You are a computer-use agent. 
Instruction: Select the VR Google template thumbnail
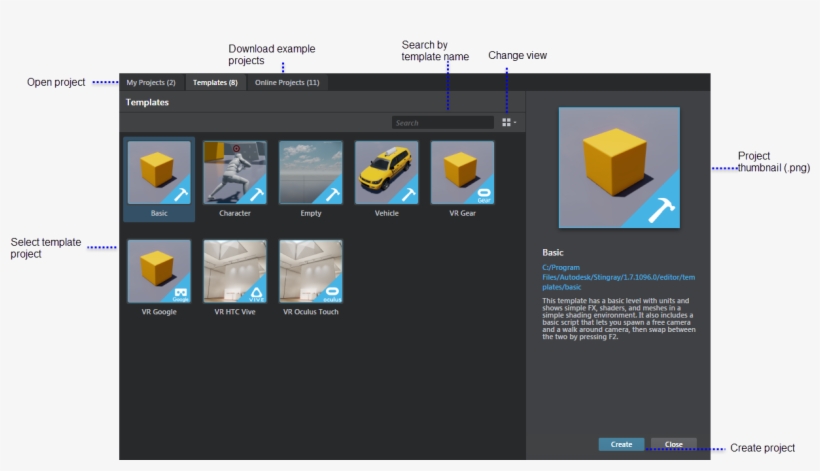[x=159, y=271]
